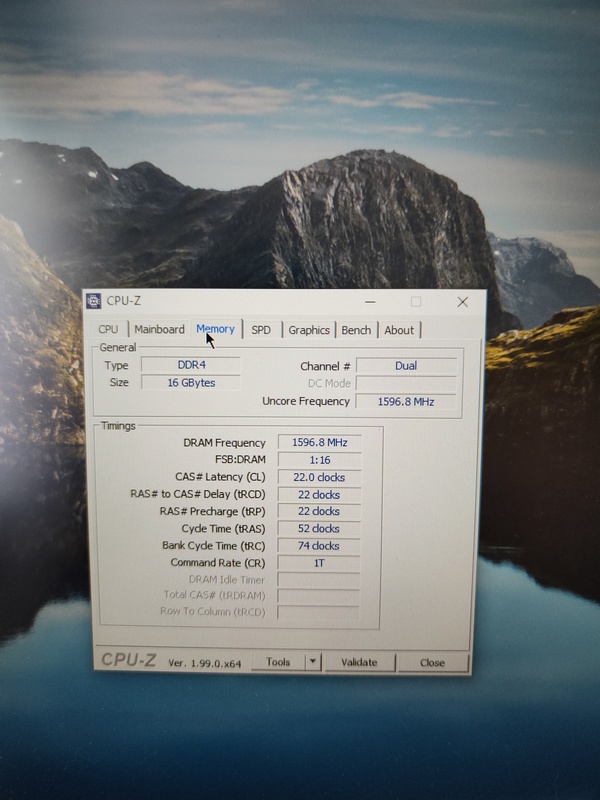Screen dimensions: 600x800
Task: Click the Size field showing 16 GBytes
Action: pos(190,382)
